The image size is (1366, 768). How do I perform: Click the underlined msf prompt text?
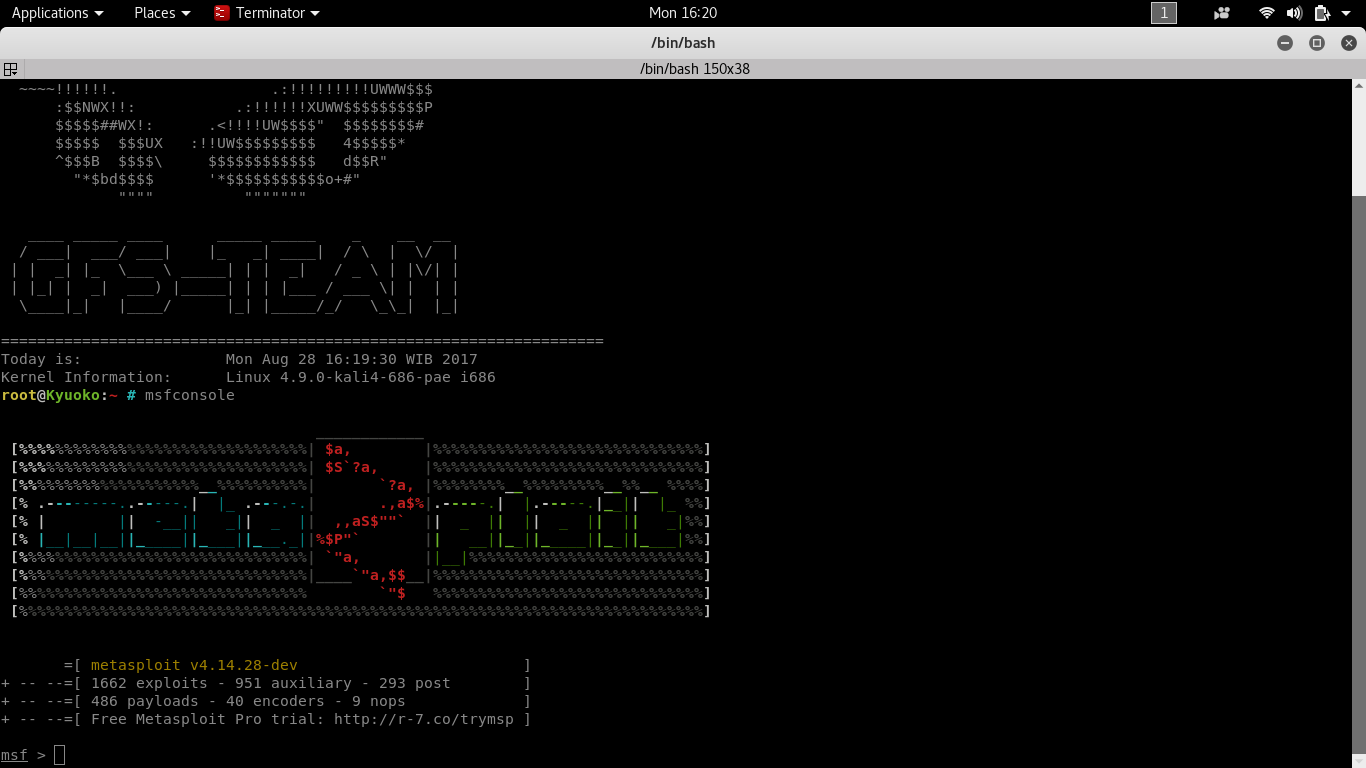click(x=14, y=755)
